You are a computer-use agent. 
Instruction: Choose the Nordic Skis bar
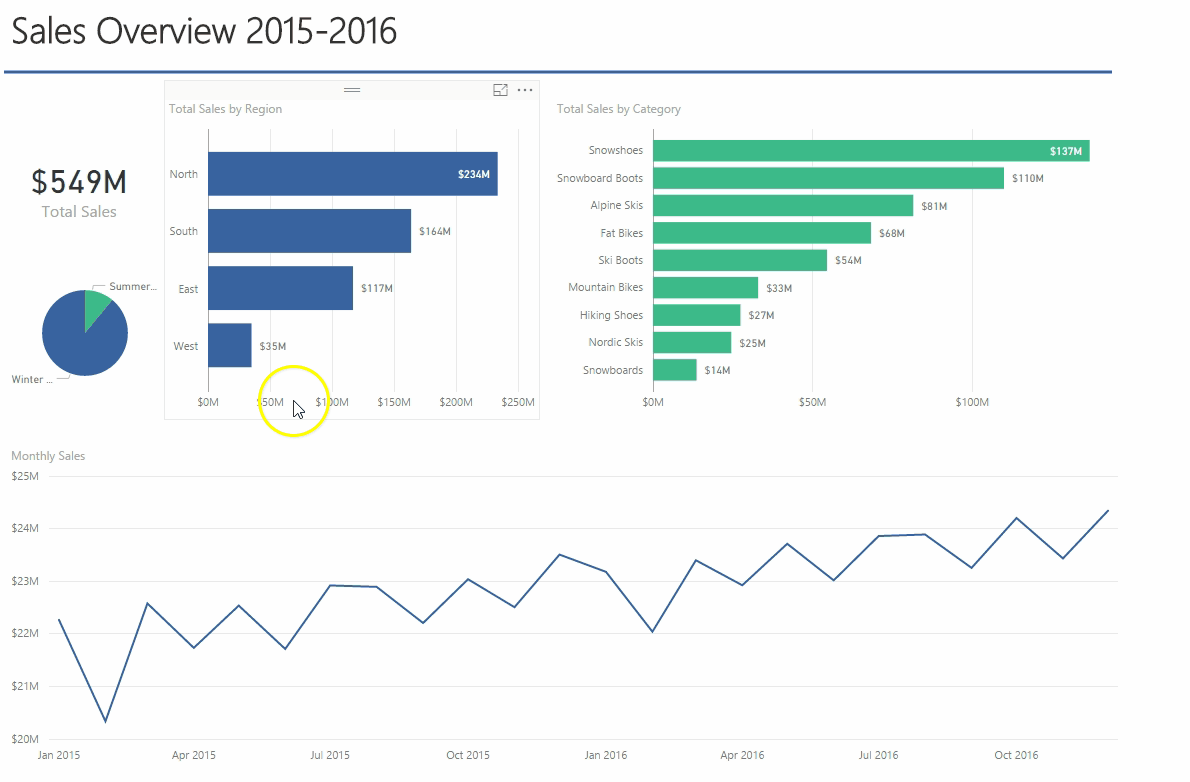pyautogui.click(x=692, y=342)
